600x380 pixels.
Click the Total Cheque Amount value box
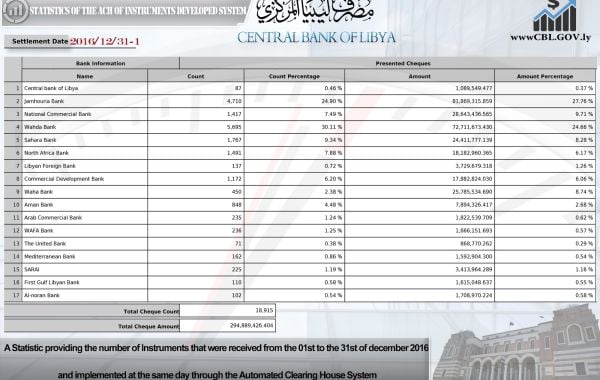coord(227,326)
